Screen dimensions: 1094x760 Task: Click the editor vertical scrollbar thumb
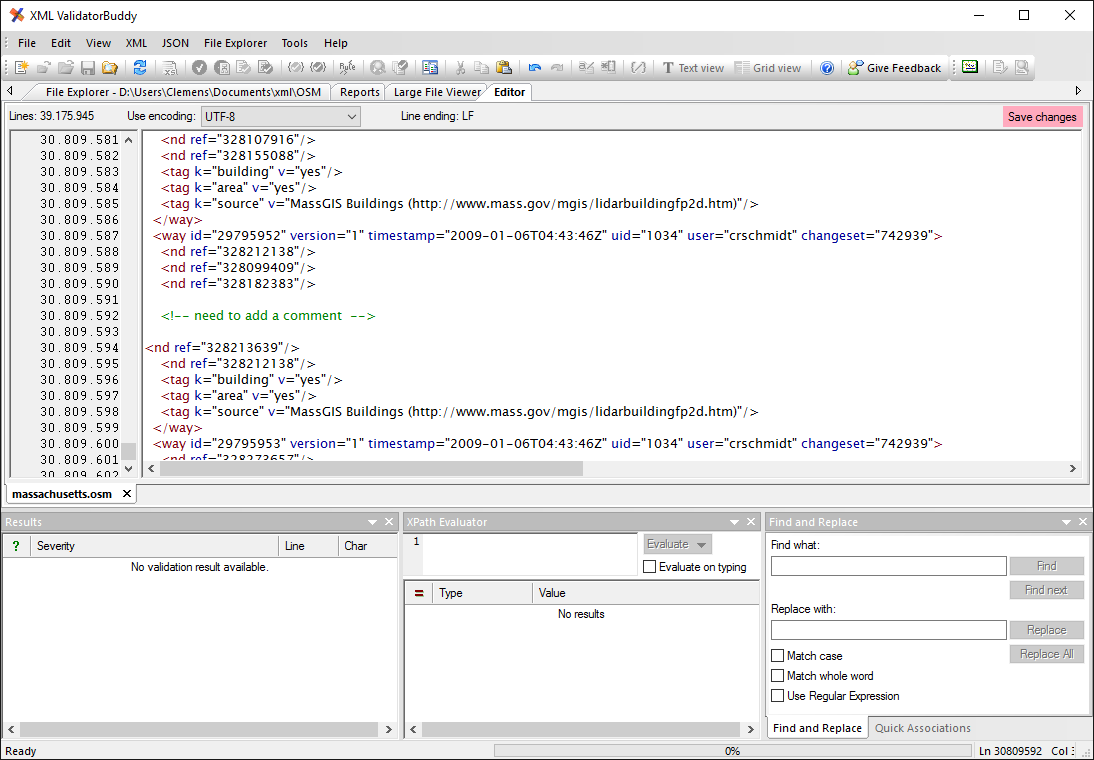coord(128,451)
